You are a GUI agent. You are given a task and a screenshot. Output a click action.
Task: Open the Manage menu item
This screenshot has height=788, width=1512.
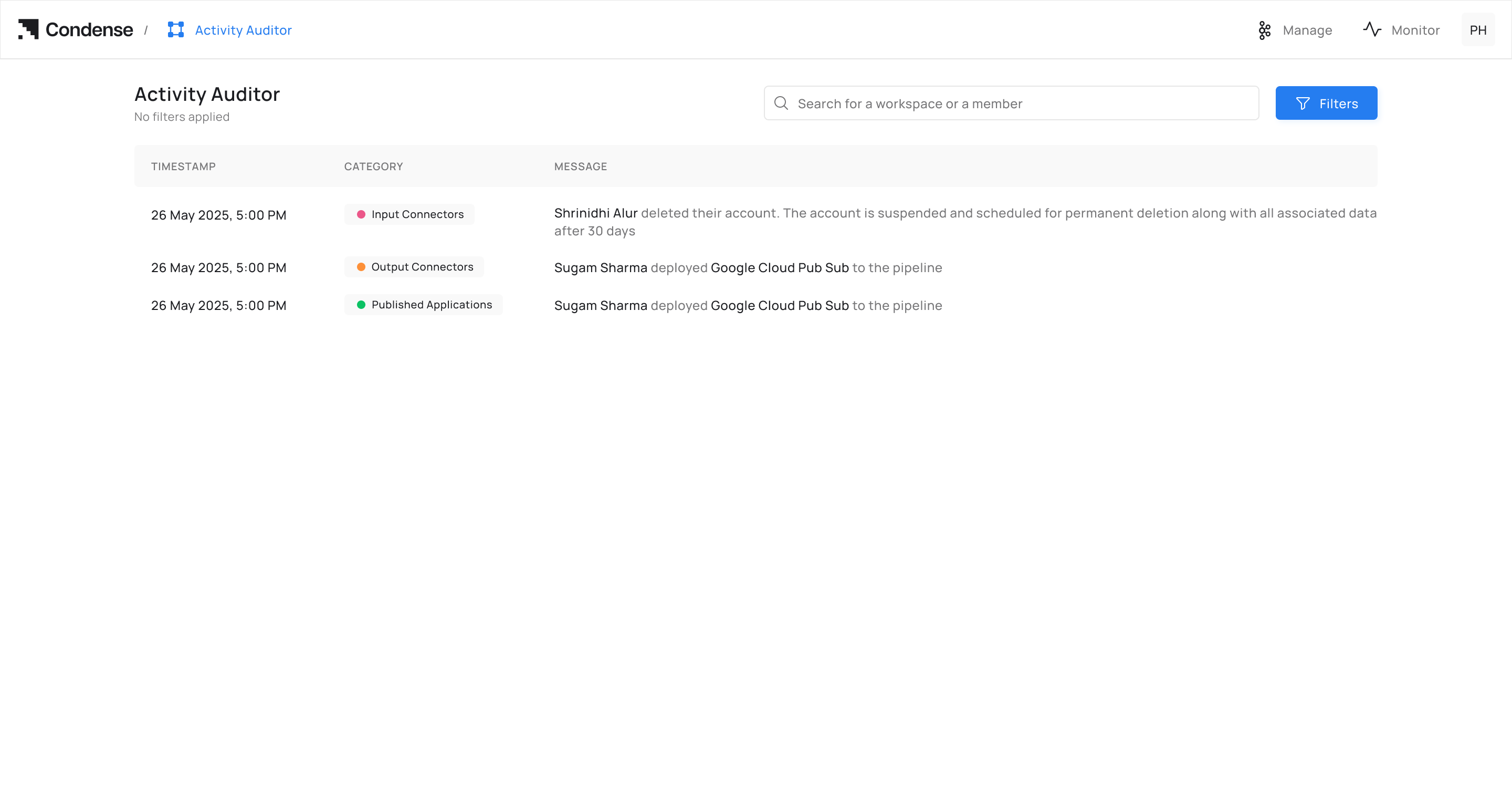(x=1307, y=30)
